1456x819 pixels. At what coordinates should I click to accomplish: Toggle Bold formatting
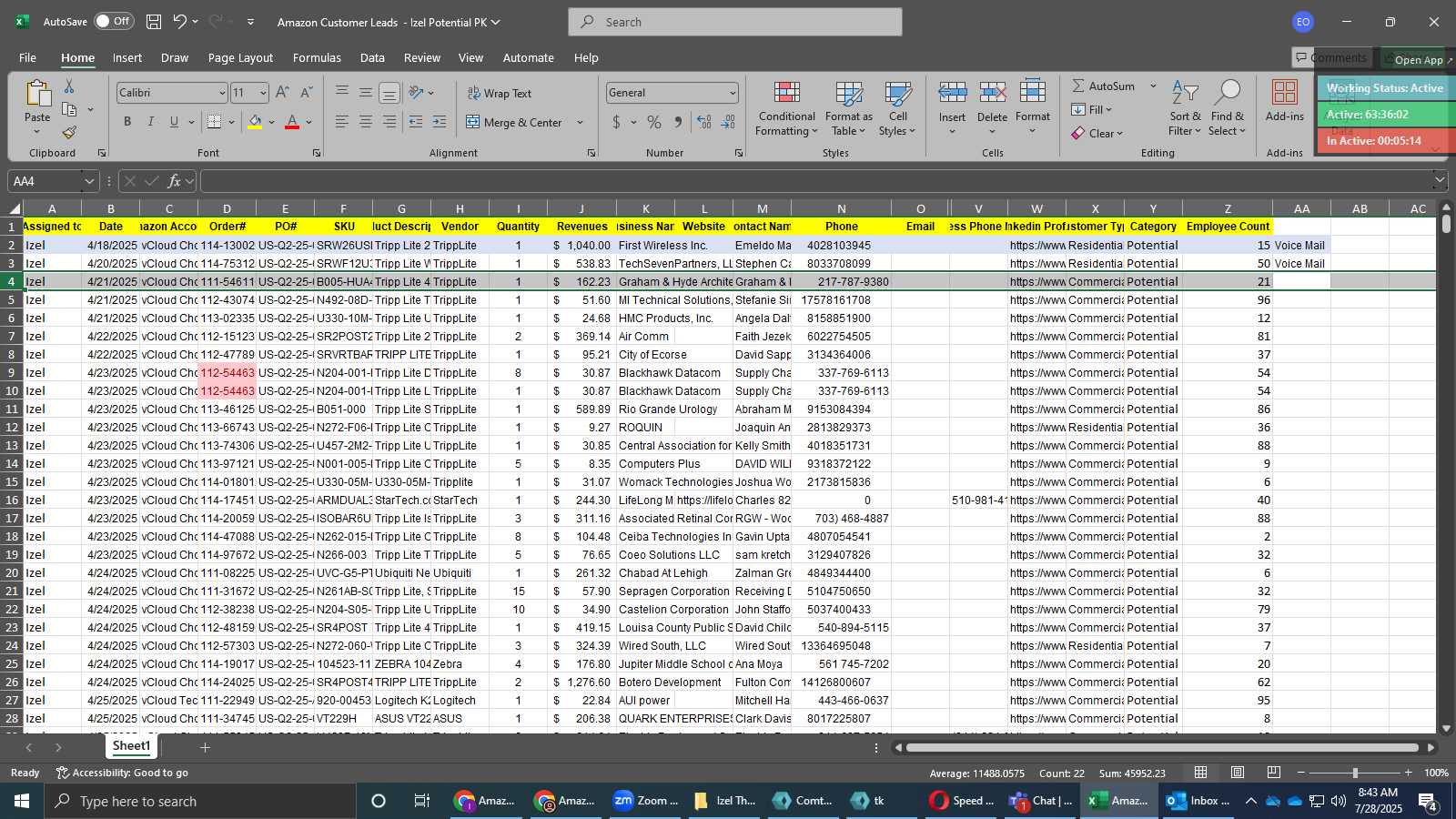(x=127, y=122)
